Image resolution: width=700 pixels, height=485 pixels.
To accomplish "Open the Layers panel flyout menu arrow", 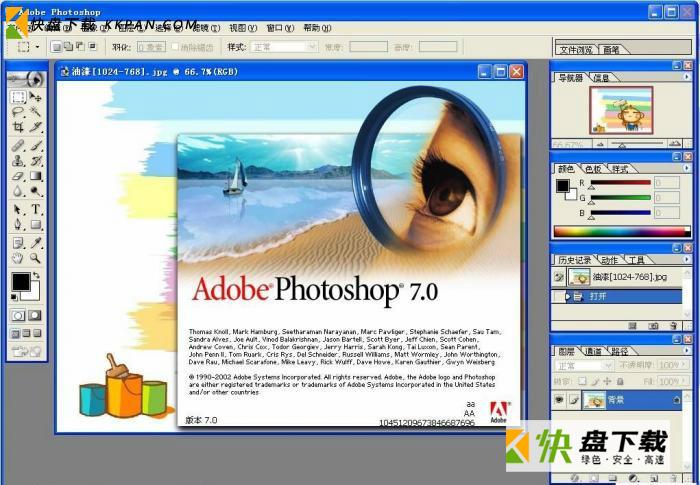I will 687,351.
